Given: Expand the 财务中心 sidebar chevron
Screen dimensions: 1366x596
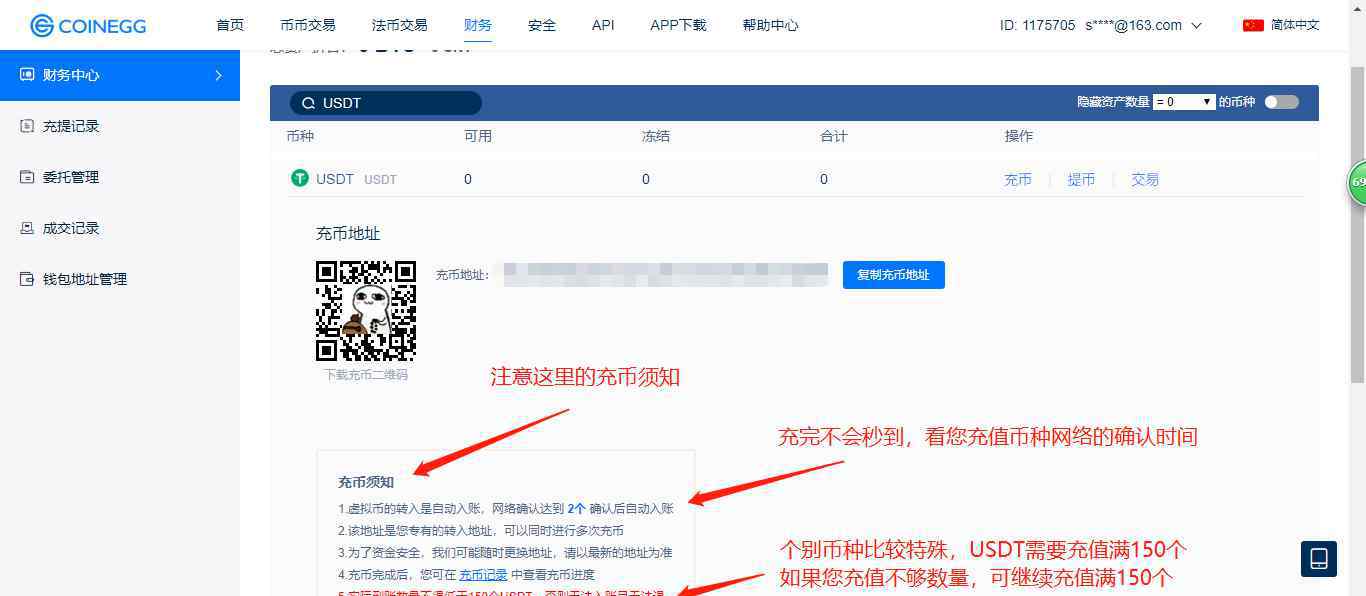Looking at the screenshot, I should [x=218, y=75].
